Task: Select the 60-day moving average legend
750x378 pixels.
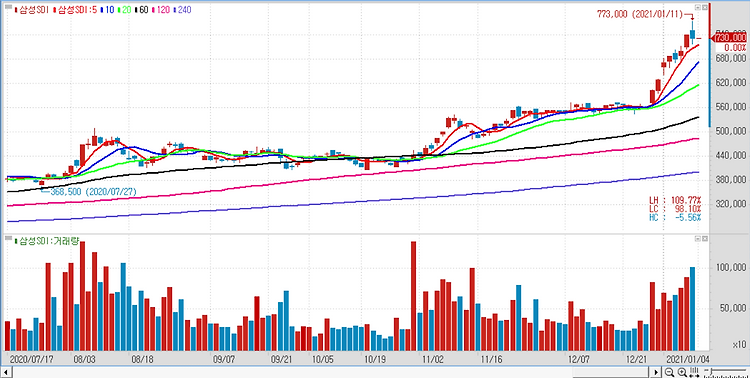Action: point(141,10)
